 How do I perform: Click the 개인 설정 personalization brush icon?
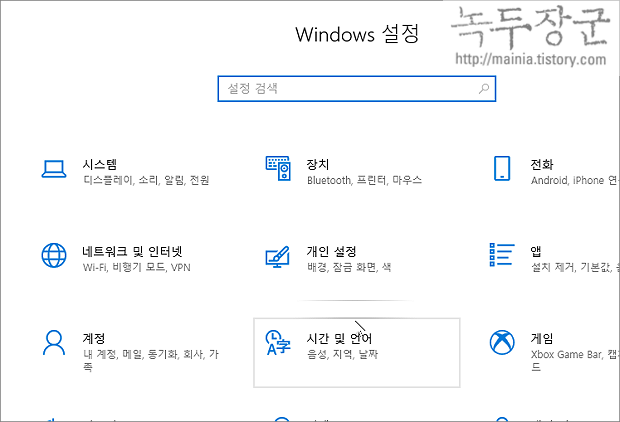[278, 256]
